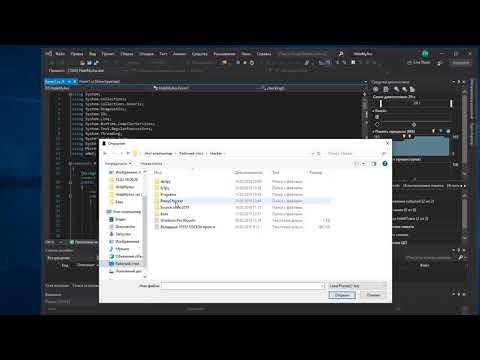Click the stop debugging square in the toolbar

pos(353,62)
